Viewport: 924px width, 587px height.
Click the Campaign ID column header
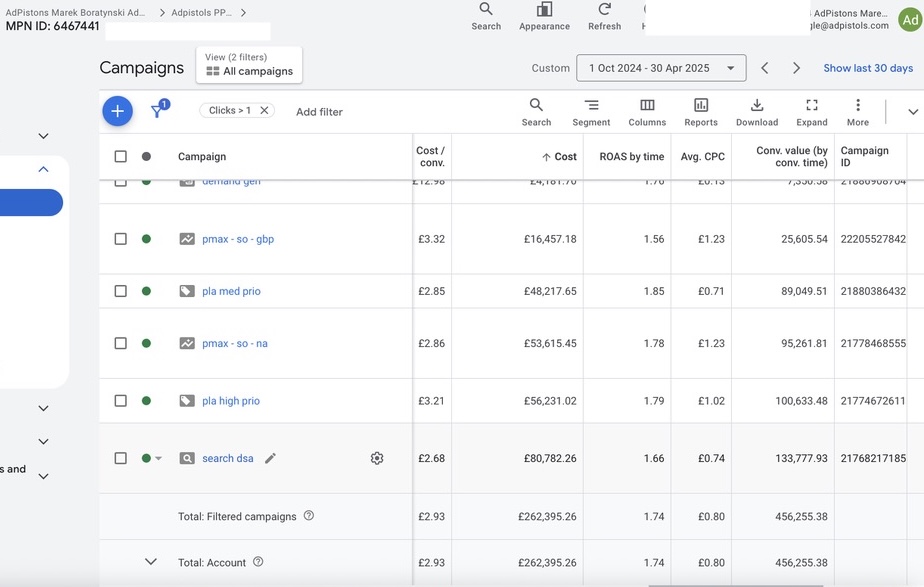[x=864, y=156]
